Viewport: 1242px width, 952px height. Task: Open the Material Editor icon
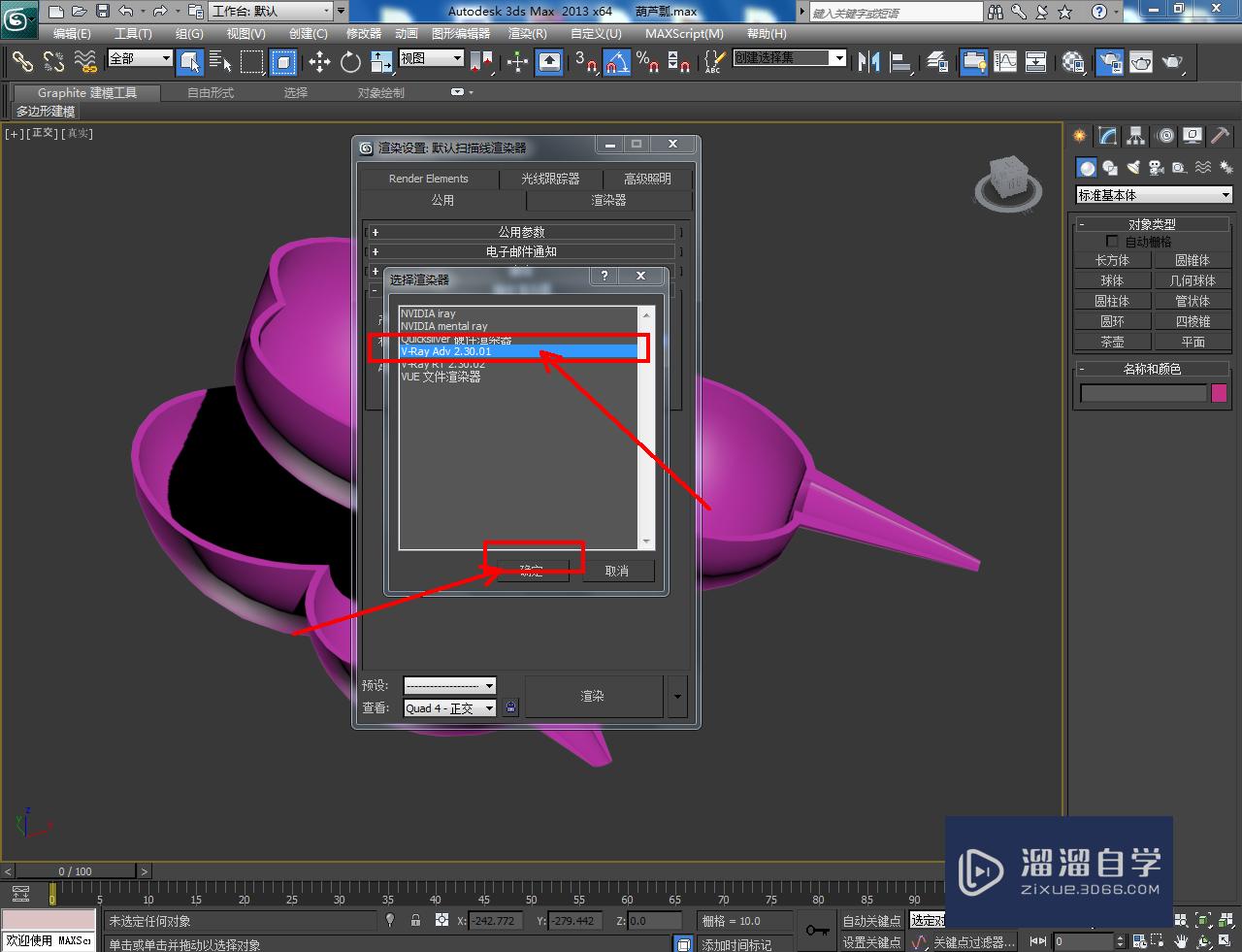(1073, 62)
